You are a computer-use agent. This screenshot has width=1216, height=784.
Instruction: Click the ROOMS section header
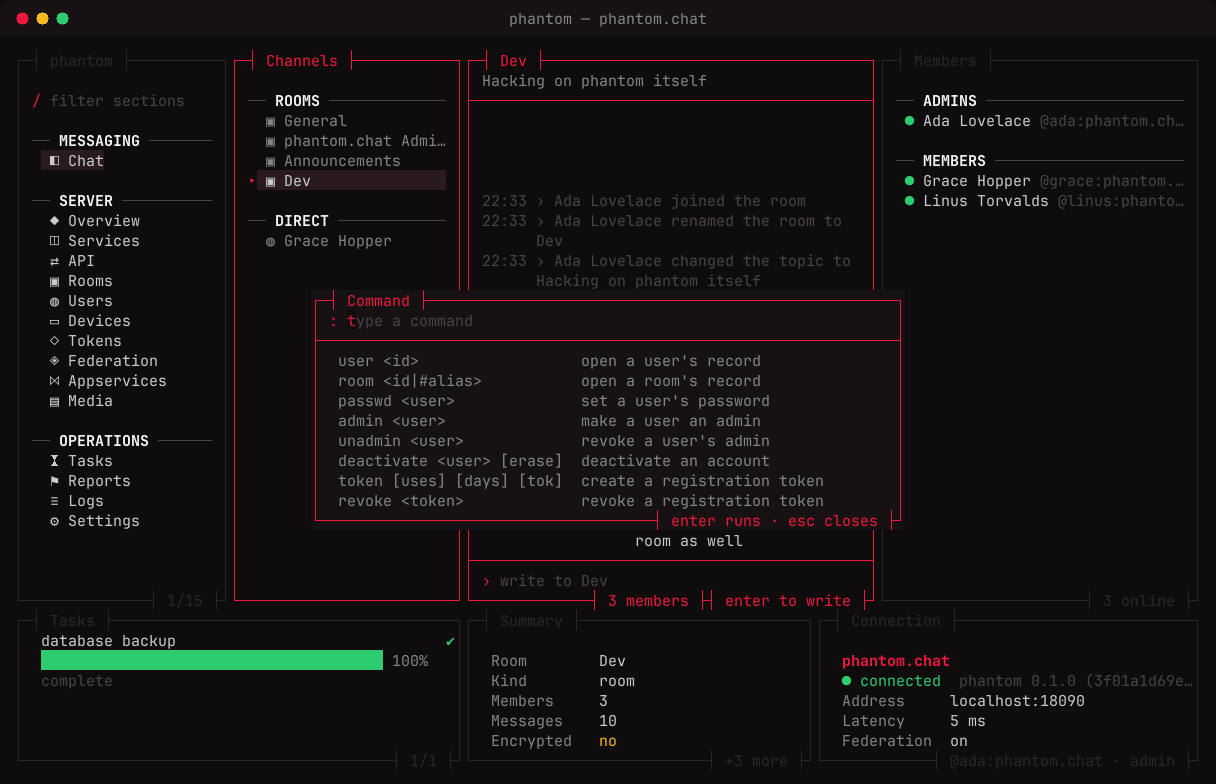pos(297,101)
